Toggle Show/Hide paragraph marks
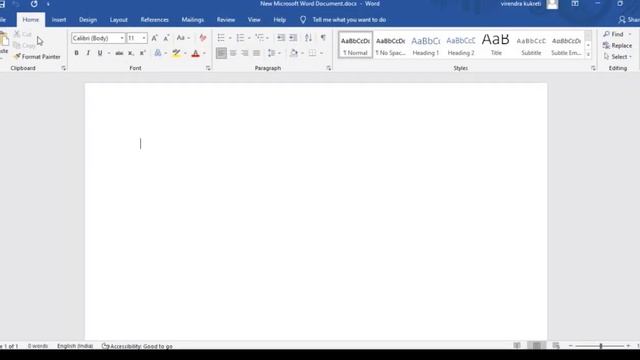 (x=323, y=38)
